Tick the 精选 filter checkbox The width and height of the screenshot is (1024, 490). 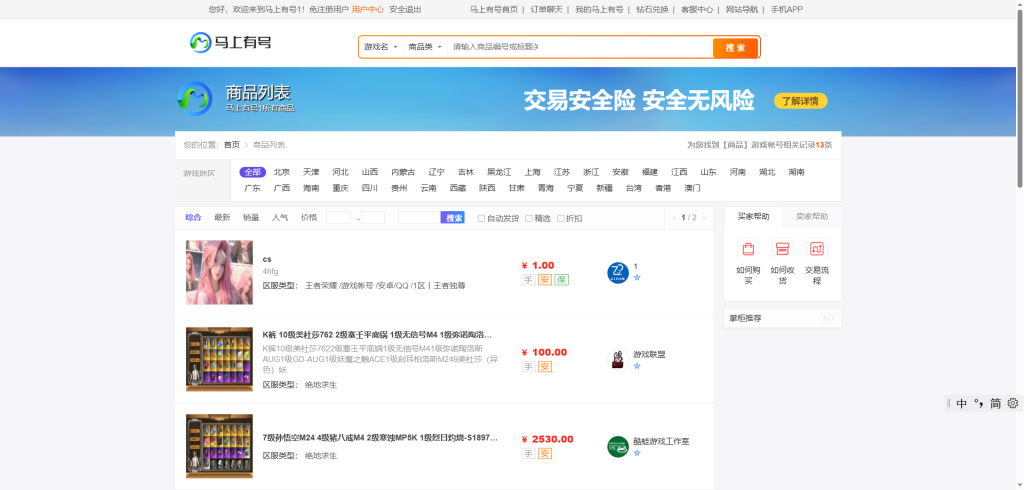[x=529, y=218]
